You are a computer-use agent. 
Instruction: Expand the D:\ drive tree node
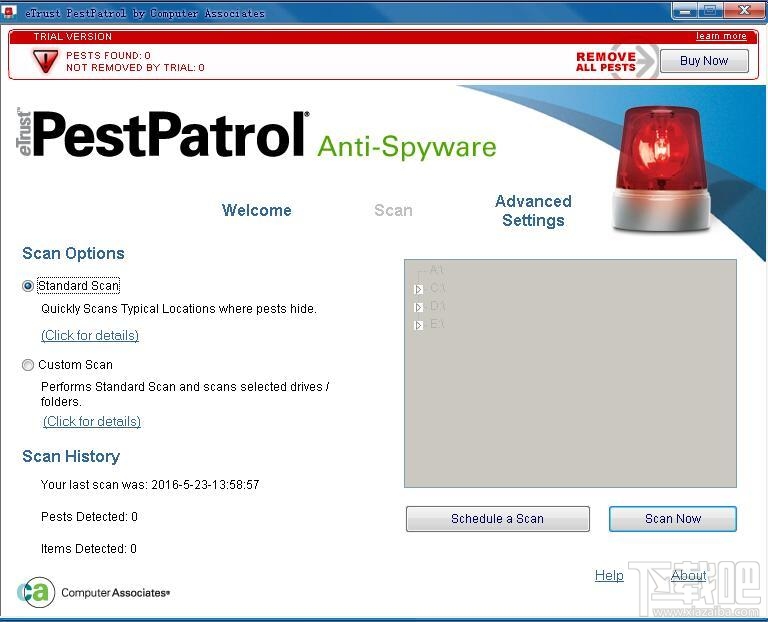pos(418,307)
